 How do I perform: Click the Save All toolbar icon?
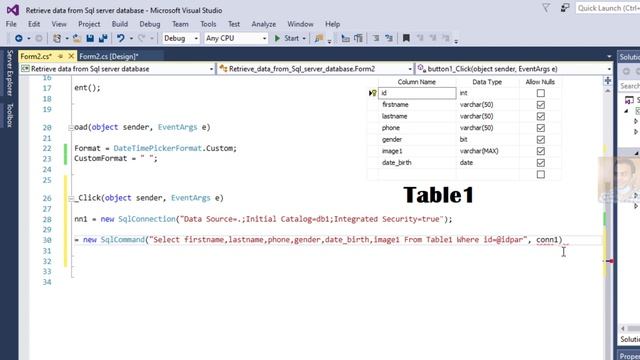[x=103, y=38]
